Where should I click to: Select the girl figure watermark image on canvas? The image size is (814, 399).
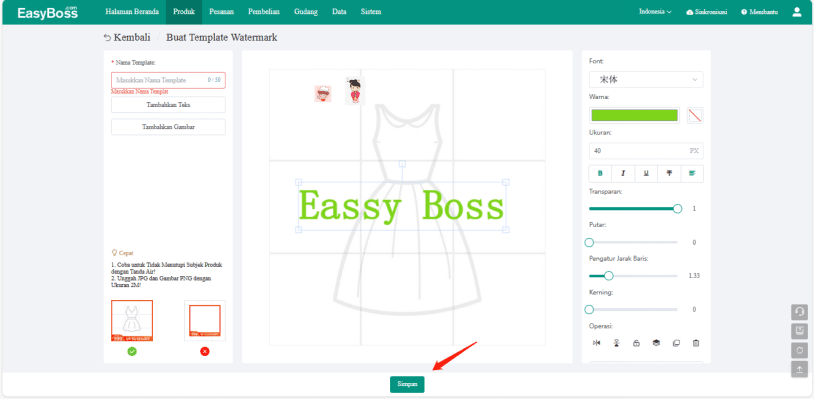pyautogui.click(x=355, y=90)
